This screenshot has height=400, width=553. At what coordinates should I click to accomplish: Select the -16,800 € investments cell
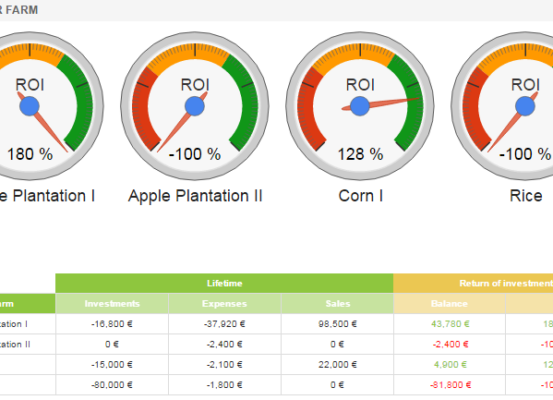(x=112, y=324)
